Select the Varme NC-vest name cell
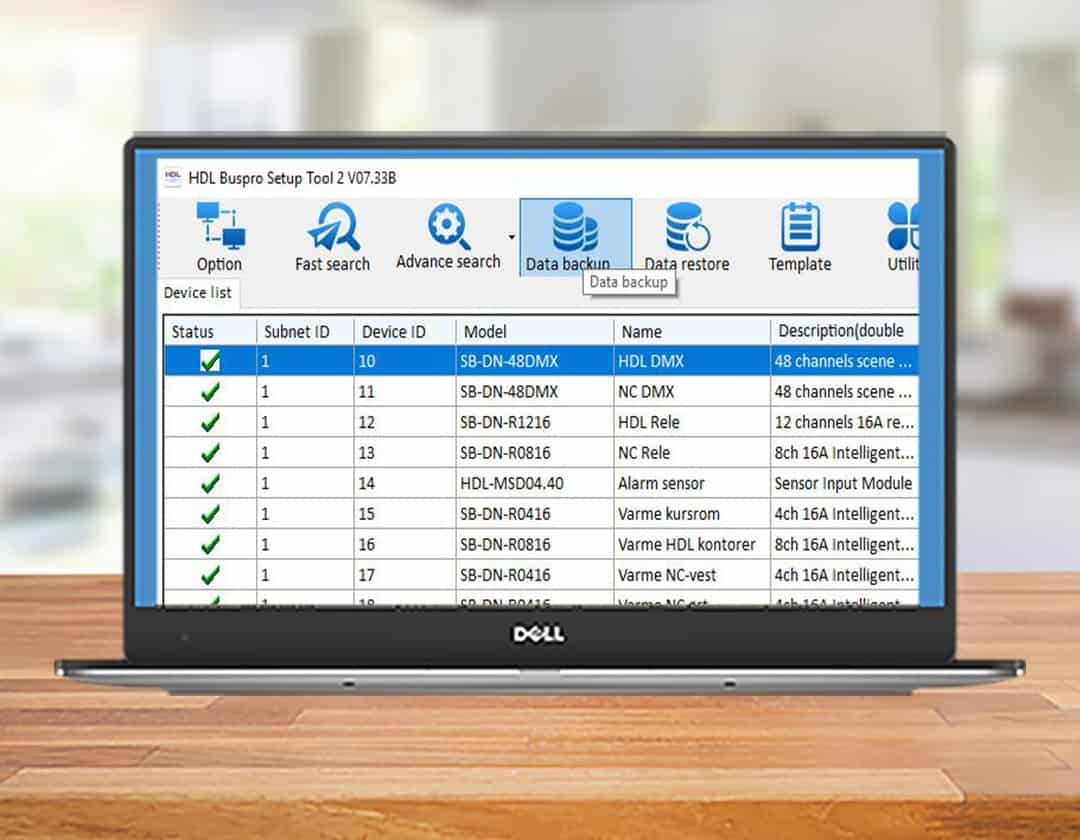 (692, 575)
